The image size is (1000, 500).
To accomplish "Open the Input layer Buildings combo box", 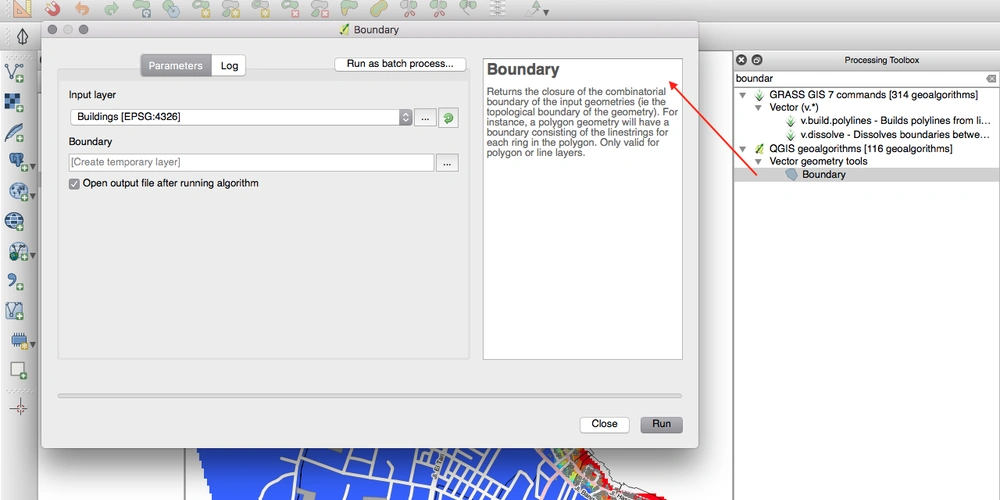I will click(x=241, y=117).
